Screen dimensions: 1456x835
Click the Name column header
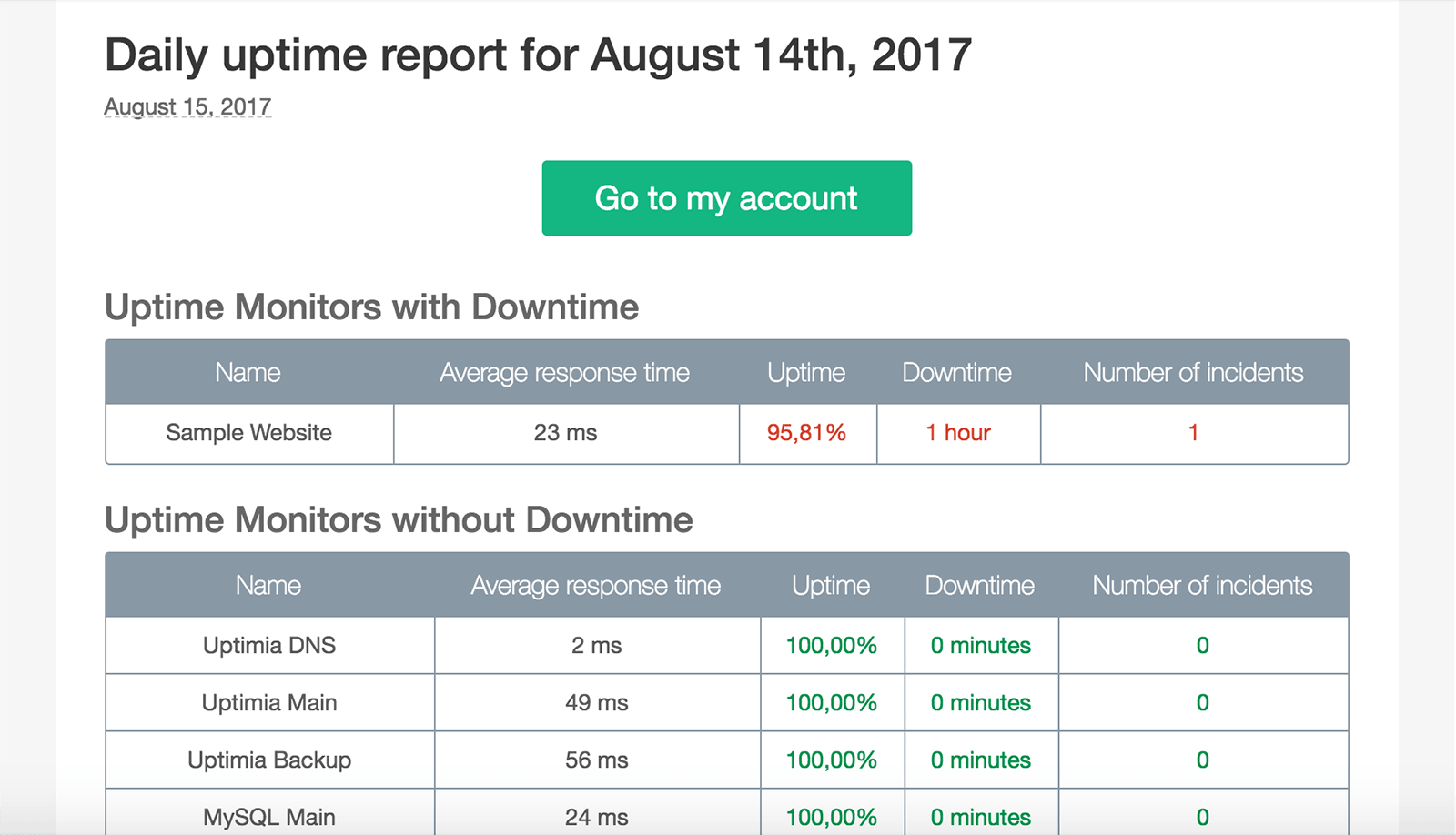point(248,372)
